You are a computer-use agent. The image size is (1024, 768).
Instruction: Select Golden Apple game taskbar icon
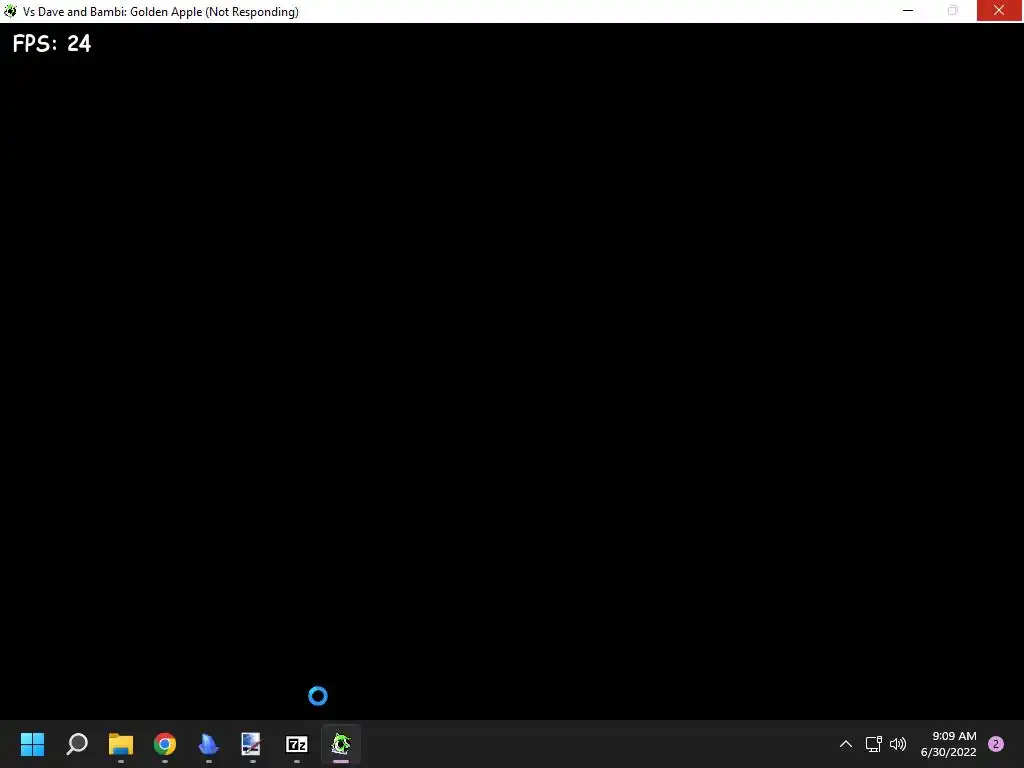[341, 744]
